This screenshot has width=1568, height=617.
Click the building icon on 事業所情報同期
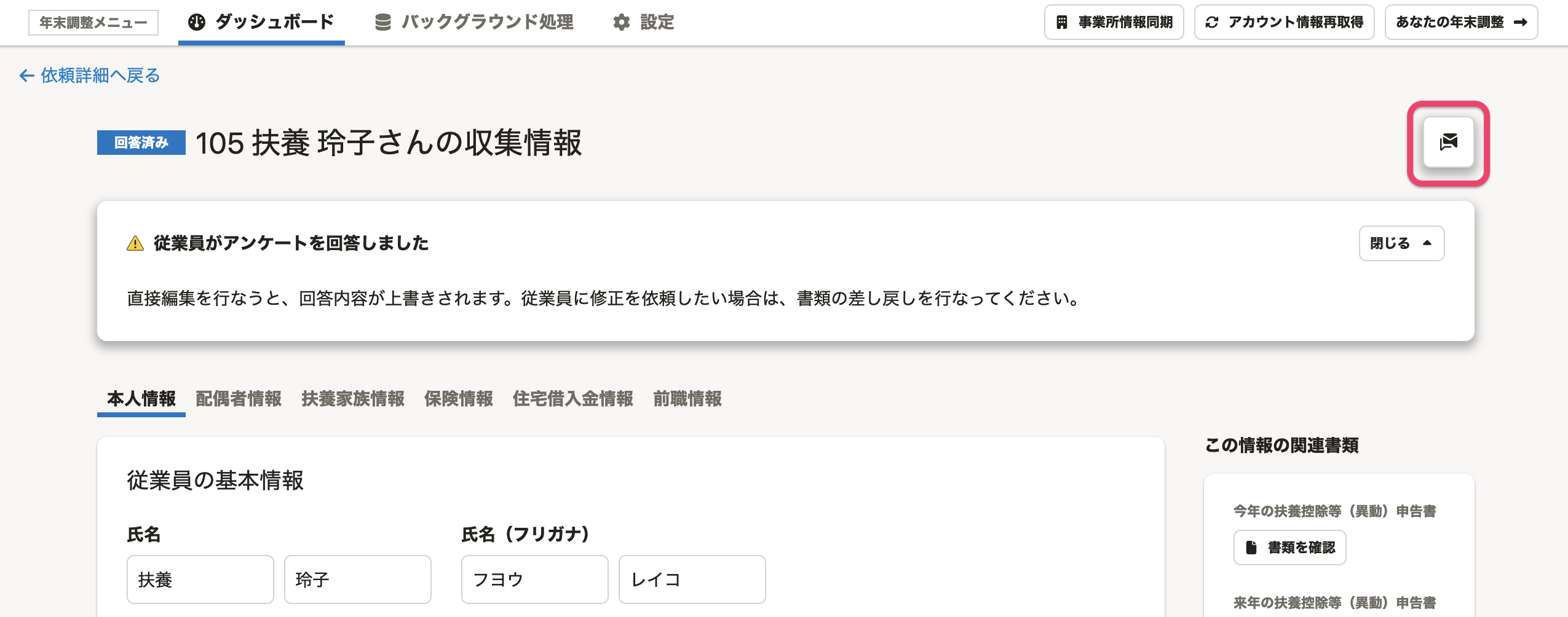pos(1062,23)
